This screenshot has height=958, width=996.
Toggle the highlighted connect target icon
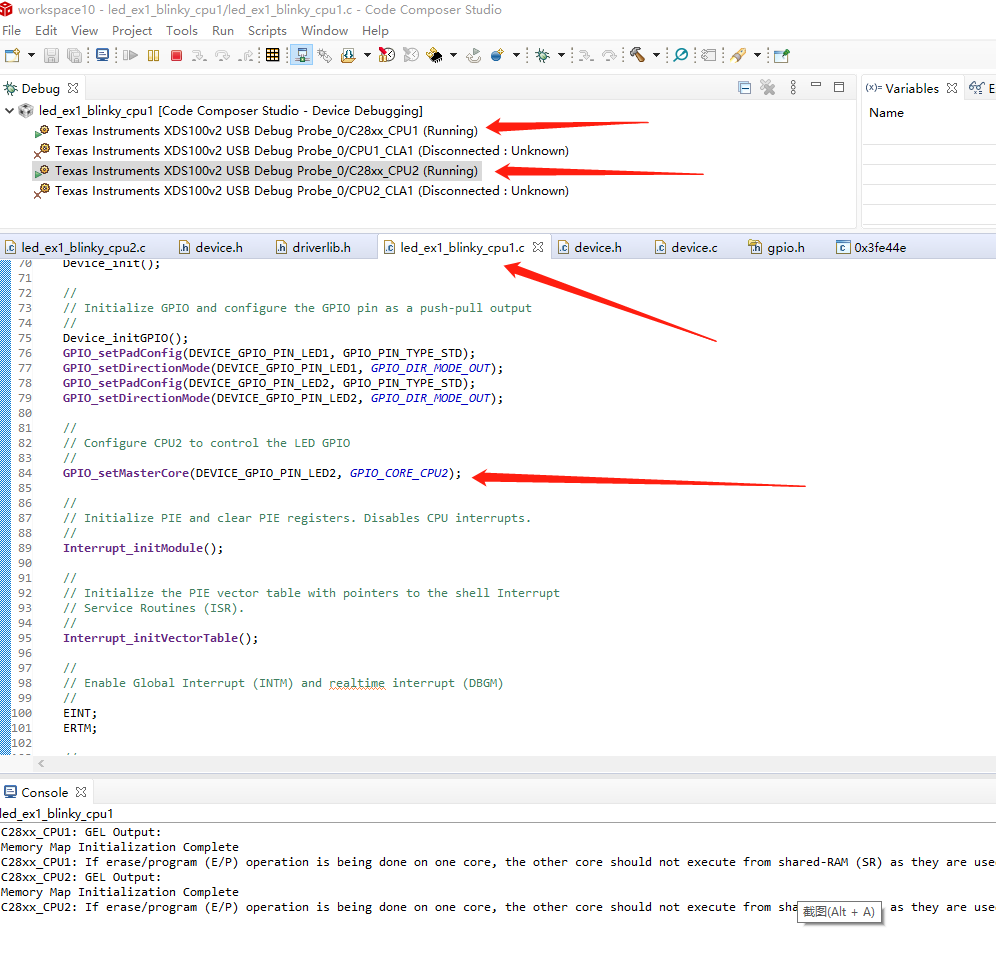coord(302,55)
